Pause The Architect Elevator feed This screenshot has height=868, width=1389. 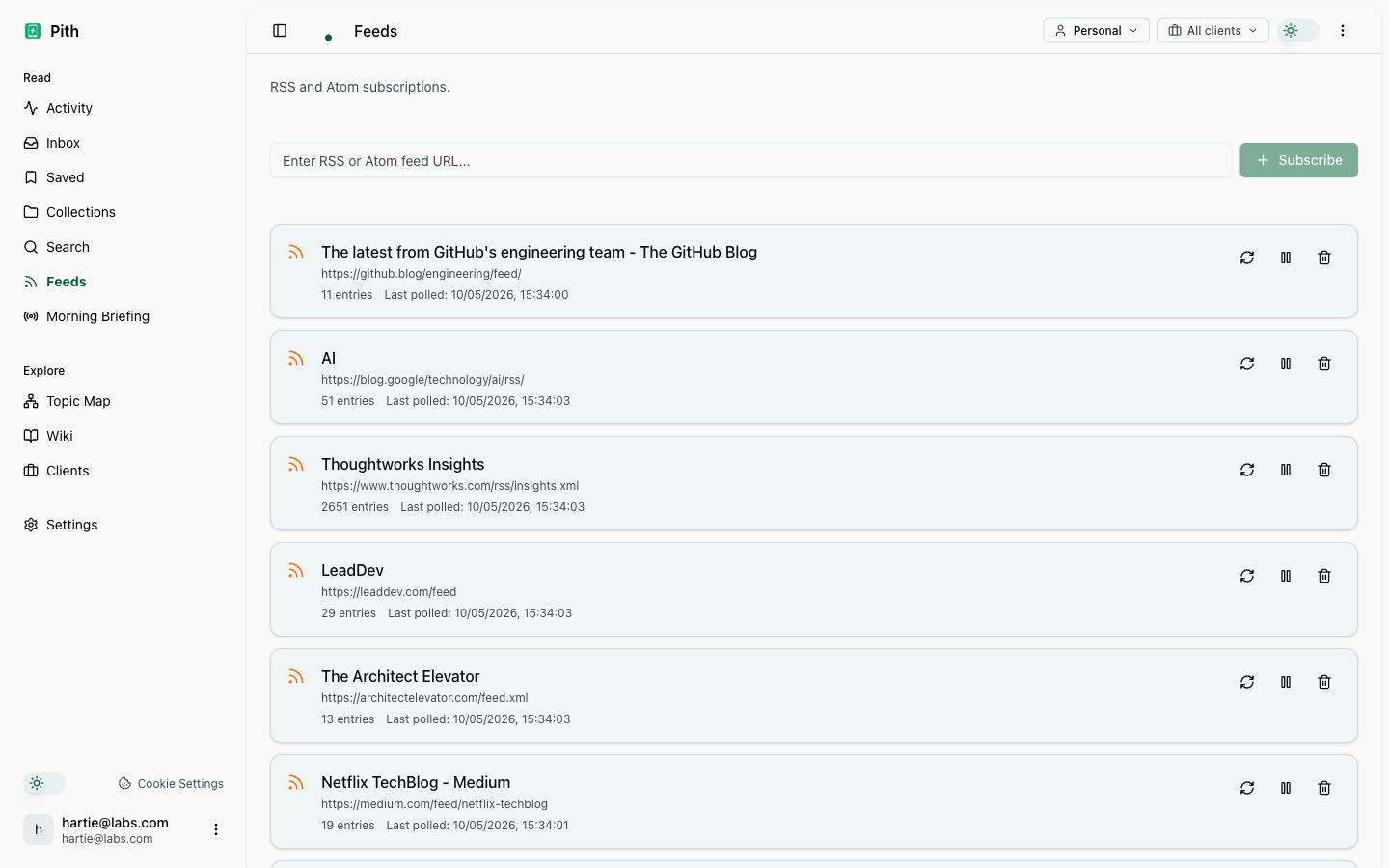[1286, 682]
